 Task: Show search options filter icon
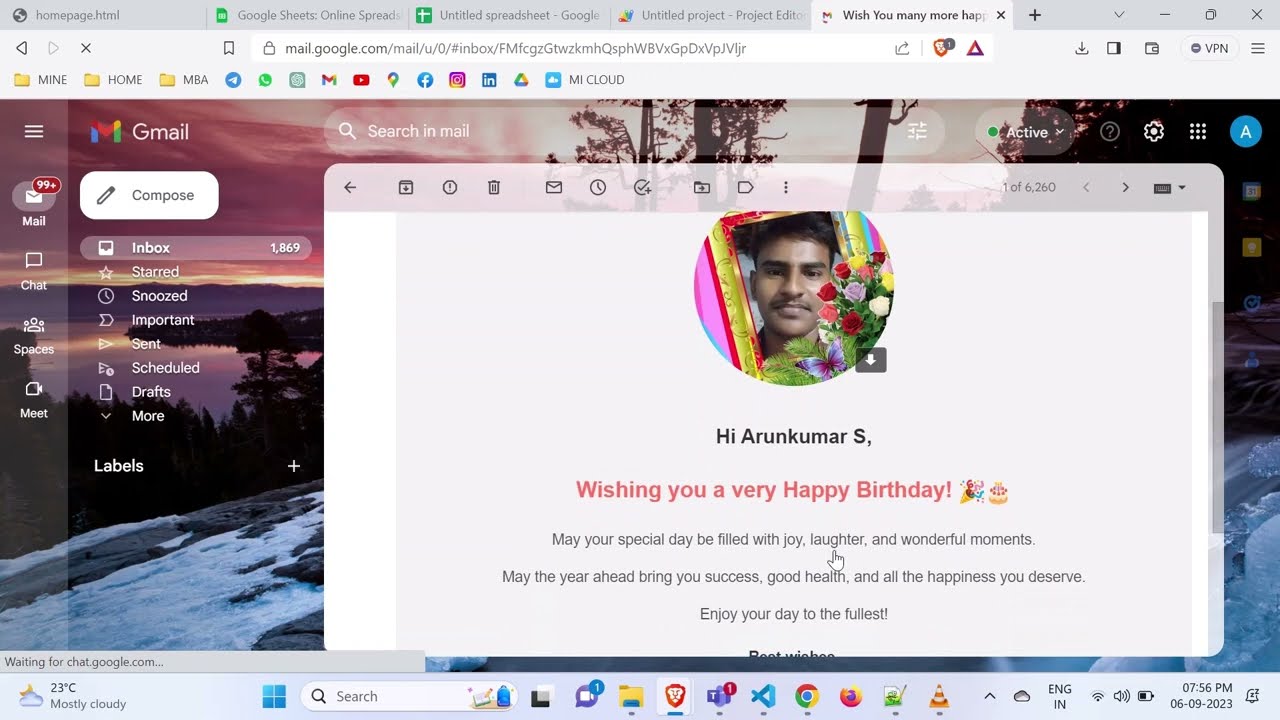point(917,131)
